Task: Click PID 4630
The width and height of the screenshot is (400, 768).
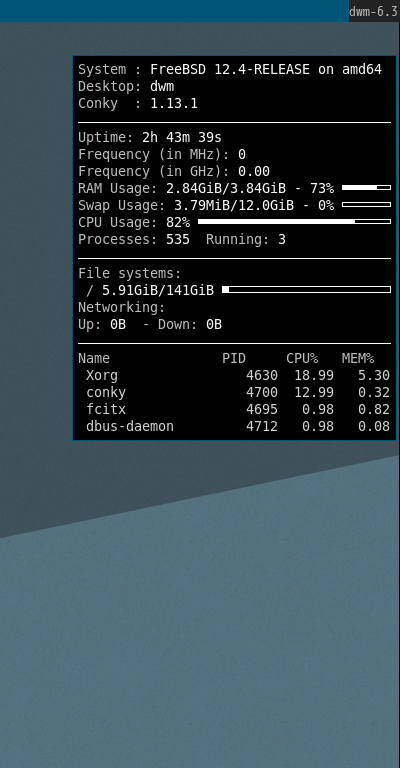Action: point(262,376)
